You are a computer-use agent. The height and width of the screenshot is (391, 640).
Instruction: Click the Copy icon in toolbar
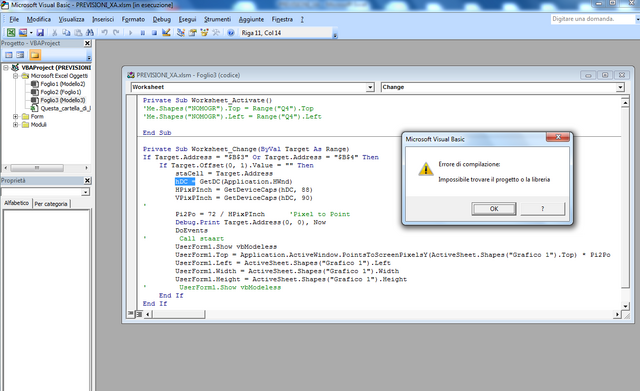(x=66, y=33)
